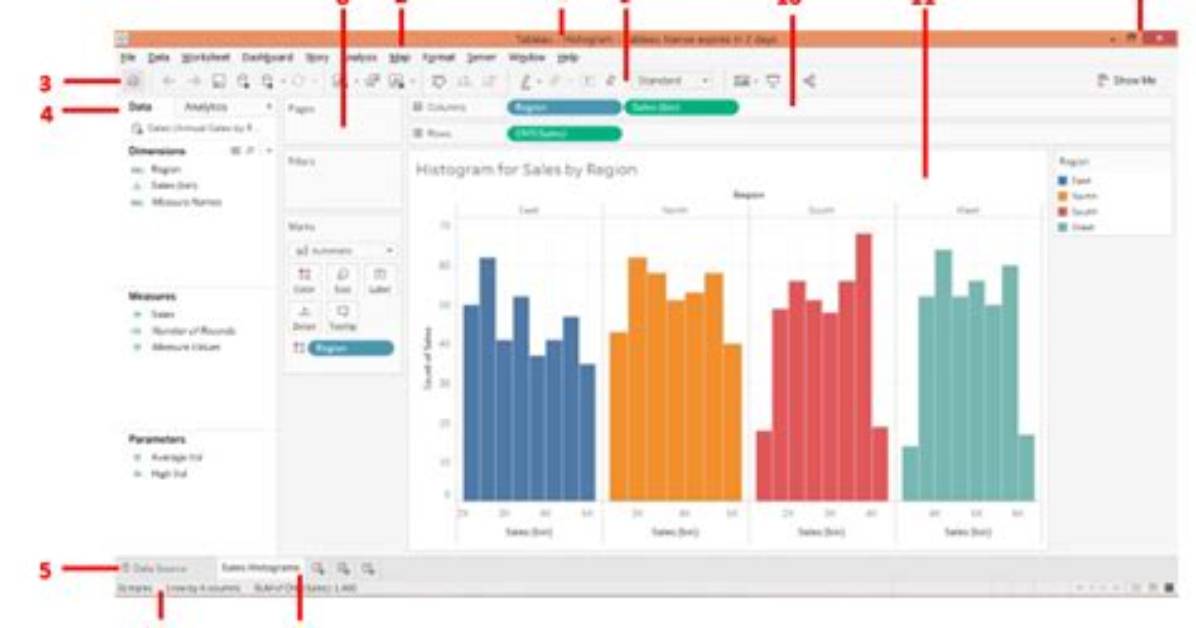Open the Map menu
The height and width of the screenshot is (628, 1196).
400,57
